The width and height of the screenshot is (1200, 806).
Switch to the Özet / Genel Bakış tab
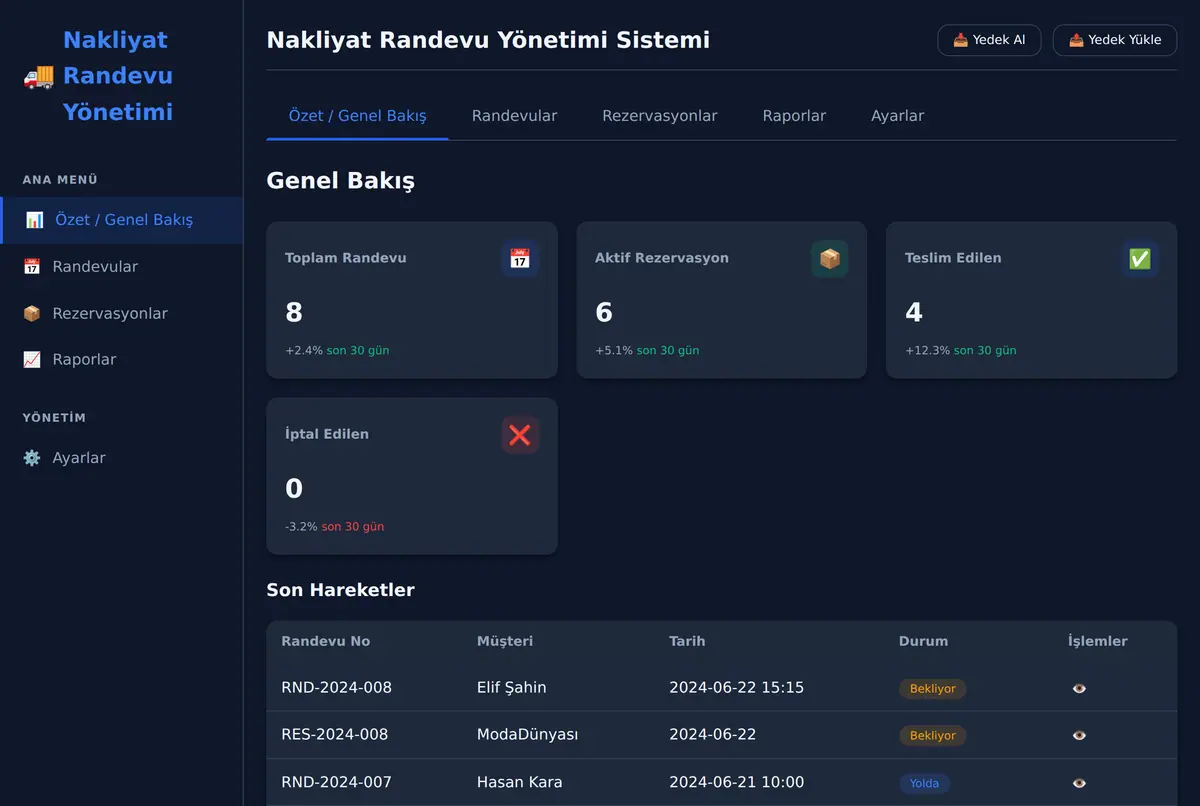pyautogui.click(x=357, y=116)
